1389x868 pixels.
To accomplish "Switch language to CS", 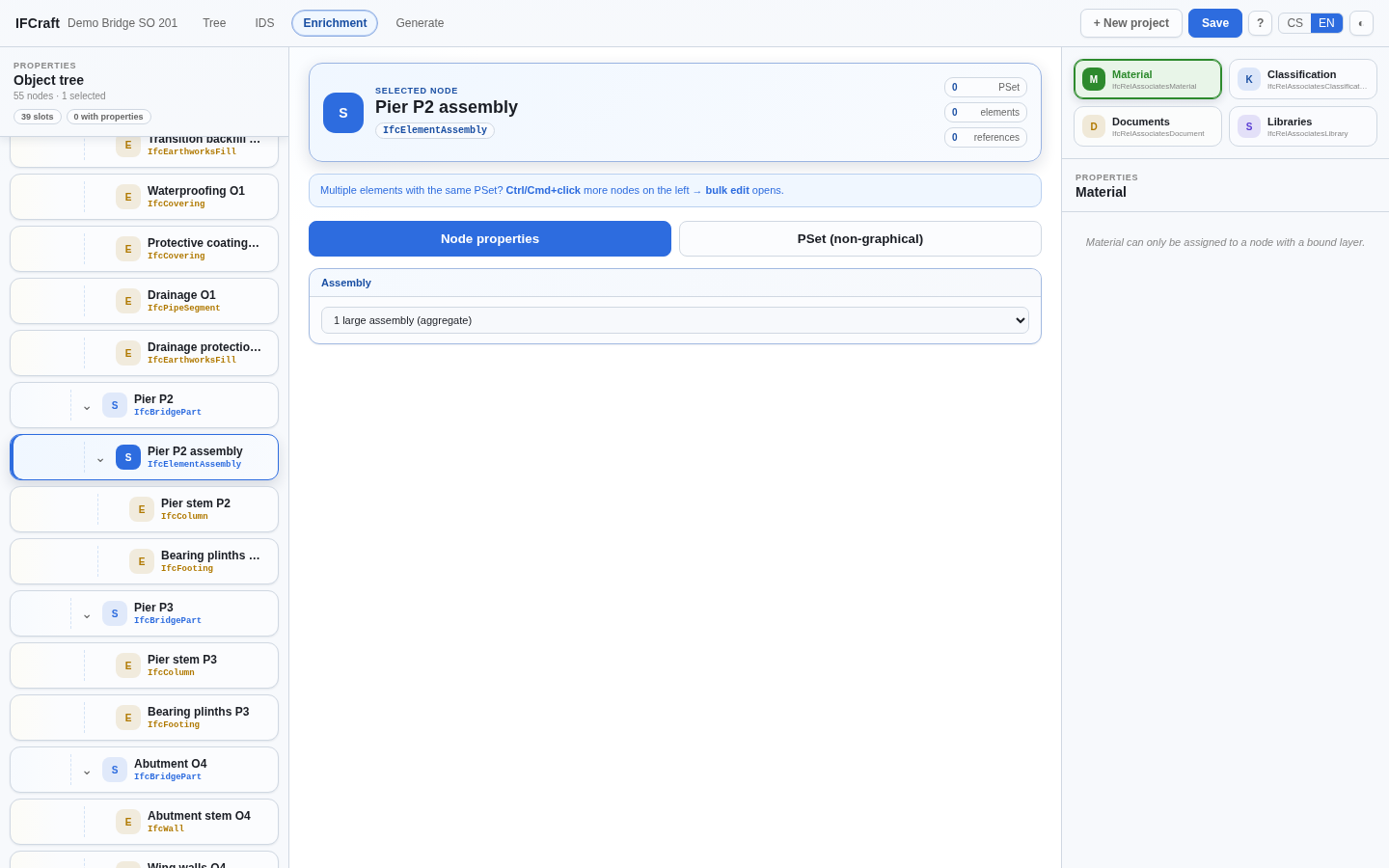I will 1294,23.
